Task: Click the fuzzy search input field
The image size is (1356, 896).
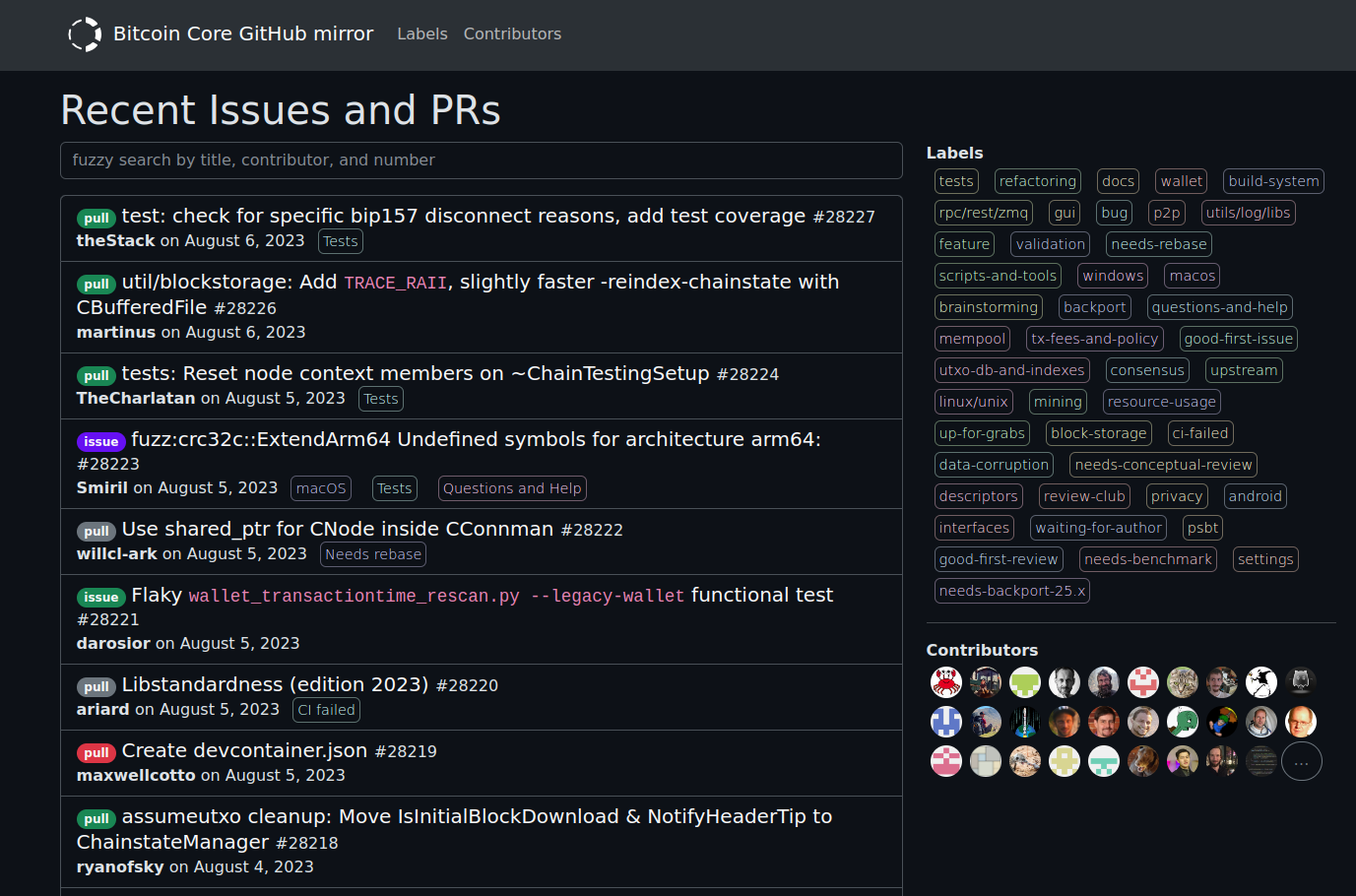Action: (481, 160)
